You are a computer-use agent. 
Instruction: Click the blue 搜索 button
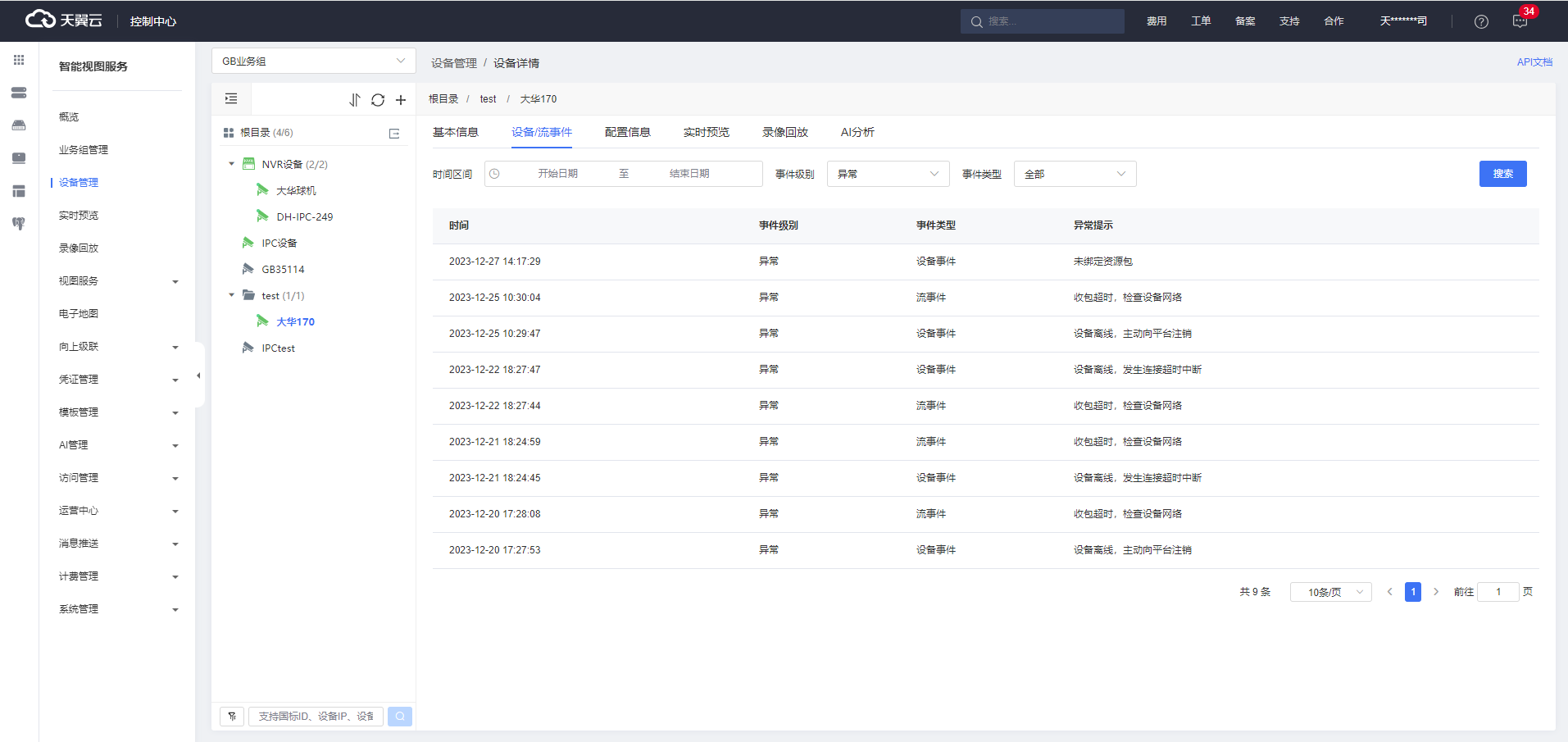[x=1502, y=174]
